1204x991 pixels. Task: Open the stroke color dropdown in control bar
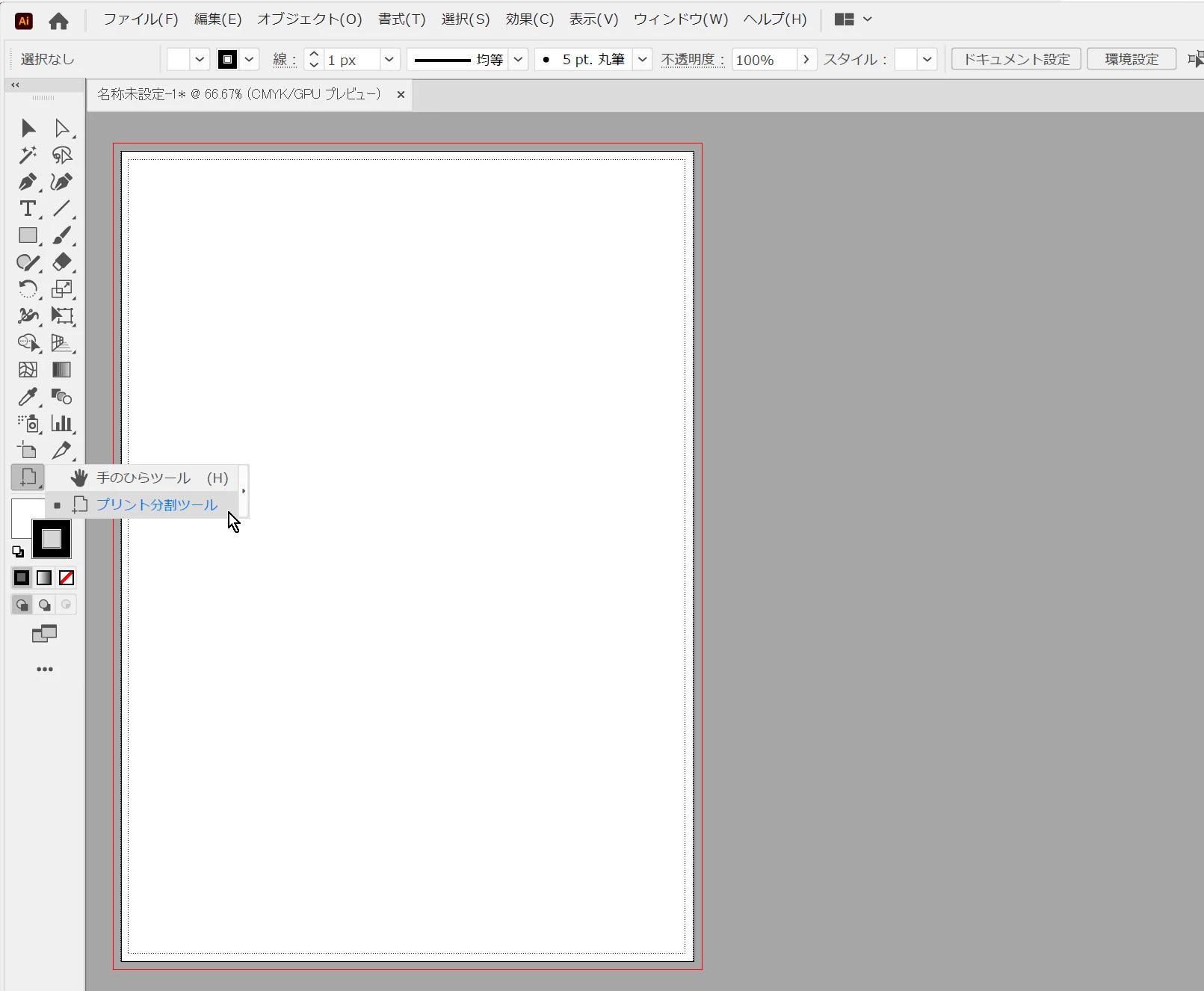point(250,60)
